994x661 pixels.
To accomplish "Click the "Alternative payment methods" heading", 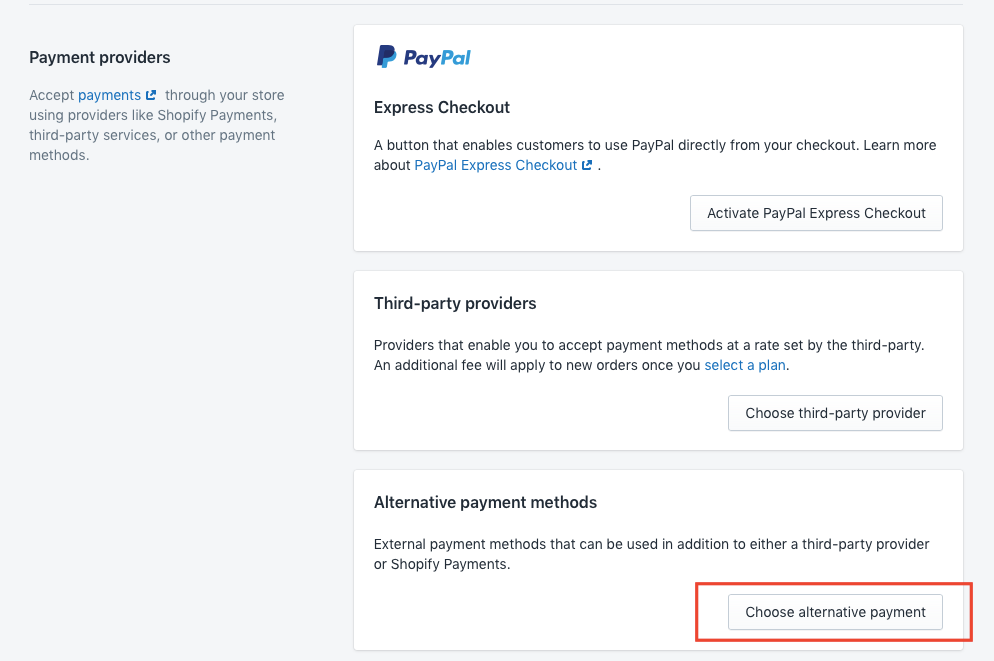I will coord(486,503).
